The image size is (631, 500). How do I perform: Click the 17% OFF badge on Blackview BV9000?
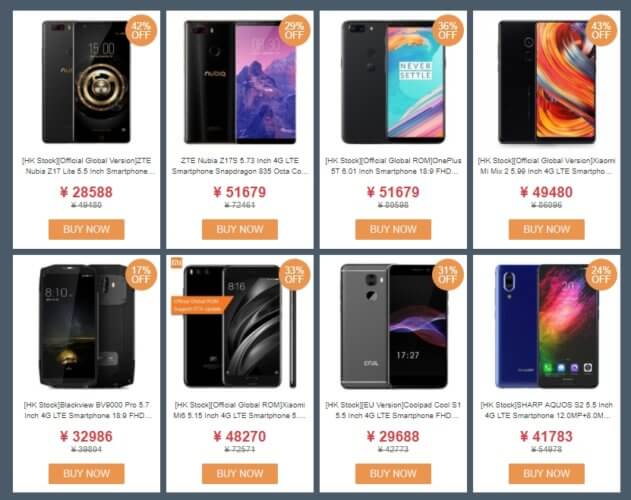click(x=141, y=275)
